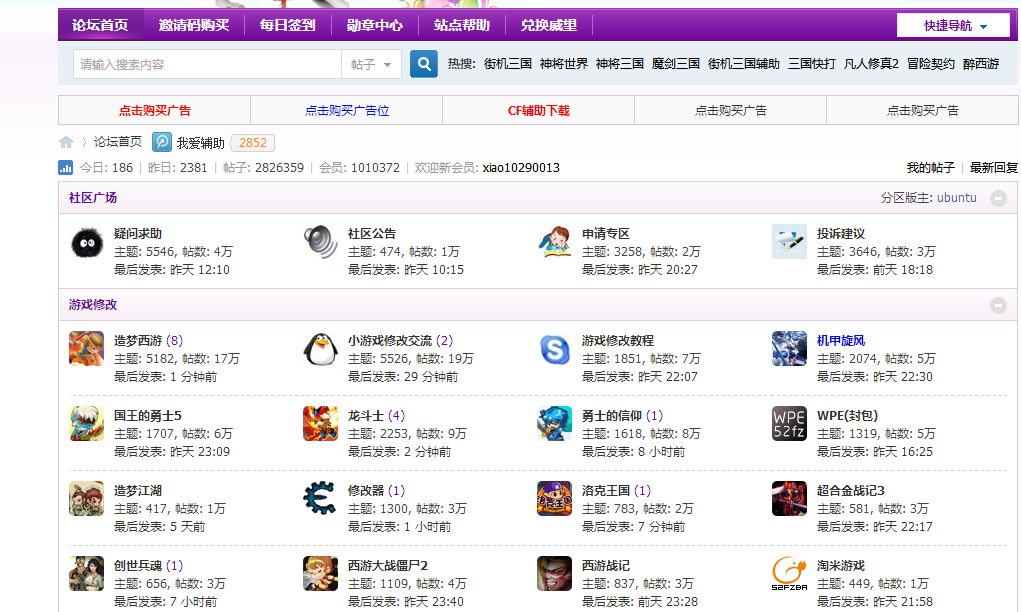
Task: Open 勇士的信仰 forum icon
Action: (x=555, y=423)
